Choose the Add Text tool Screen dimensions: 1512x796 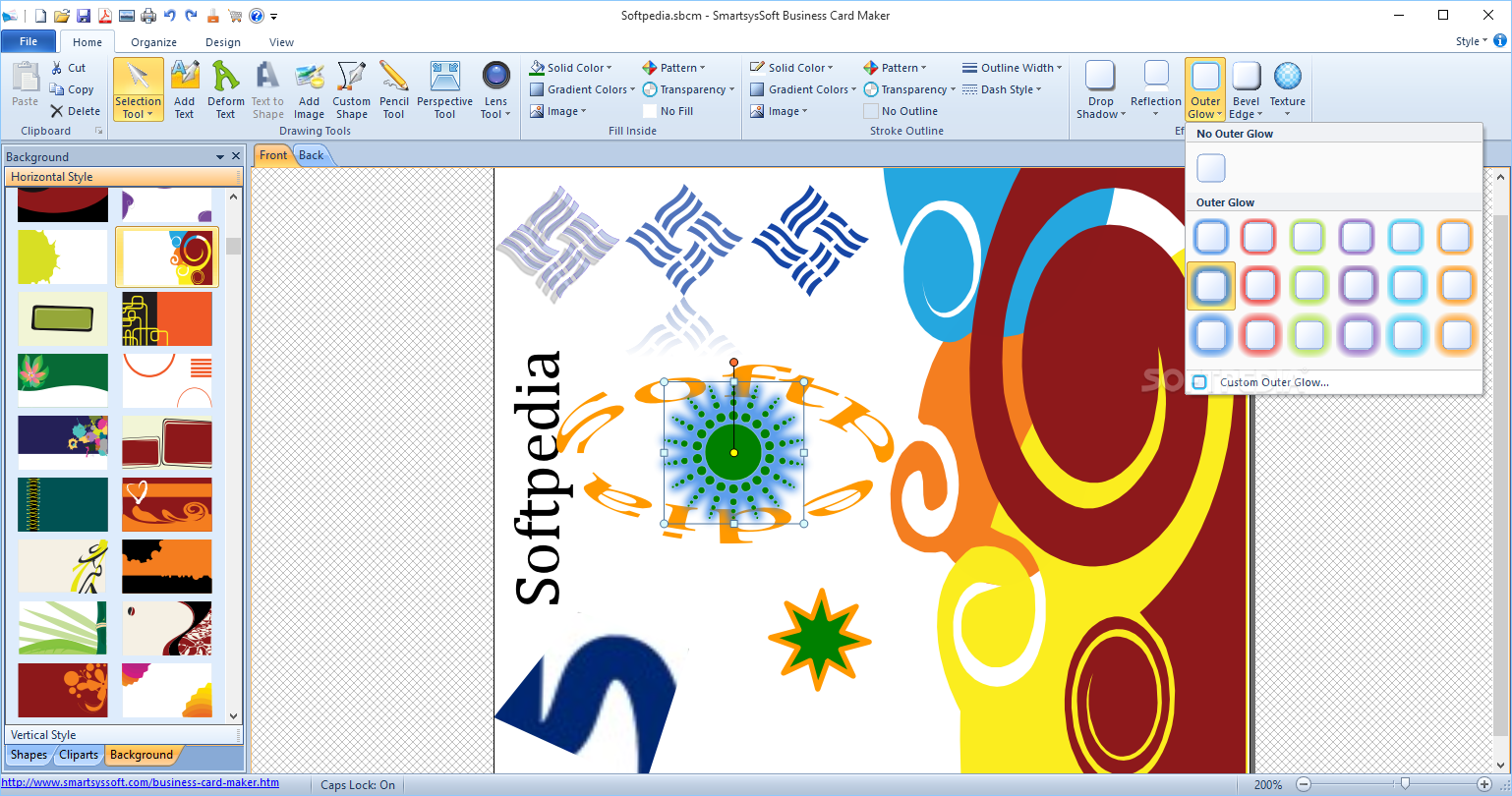pos(184,89)
